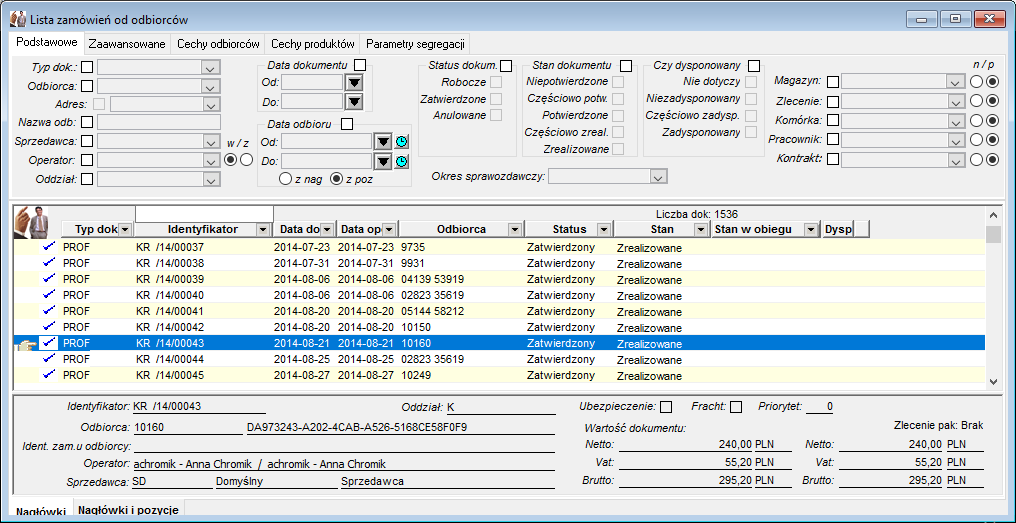Open calendar picker for Data dokumentu Do
Viewport: 1016px width, 523px height.
(354, 101)
